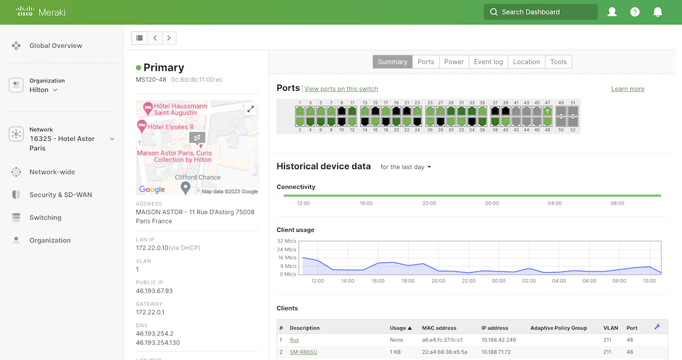Screen dimensions: 682x360
Task: Click in the Search Dashboard field
Action: (541, 12)
